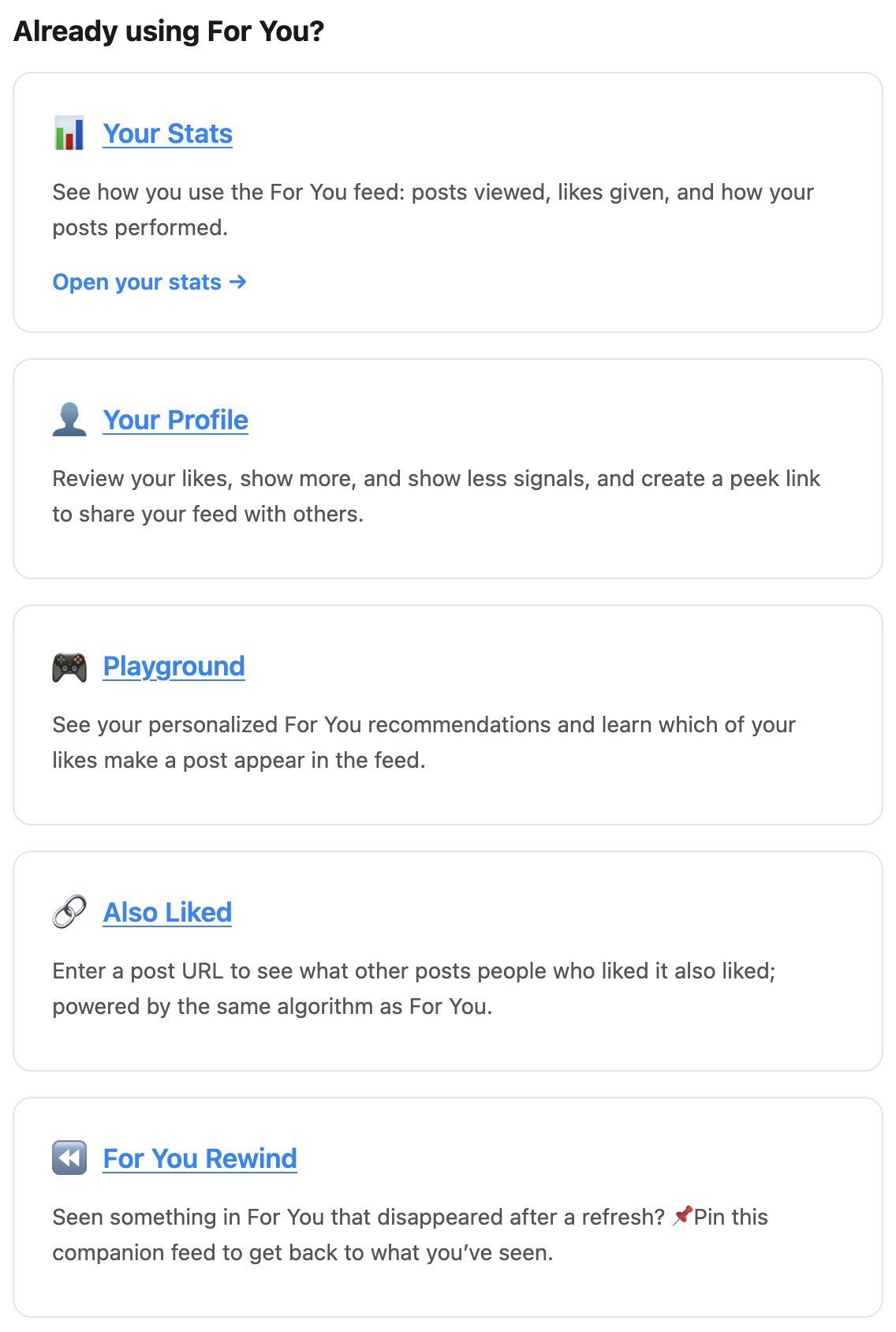Click the Playground description paragraph

(424, 743)
